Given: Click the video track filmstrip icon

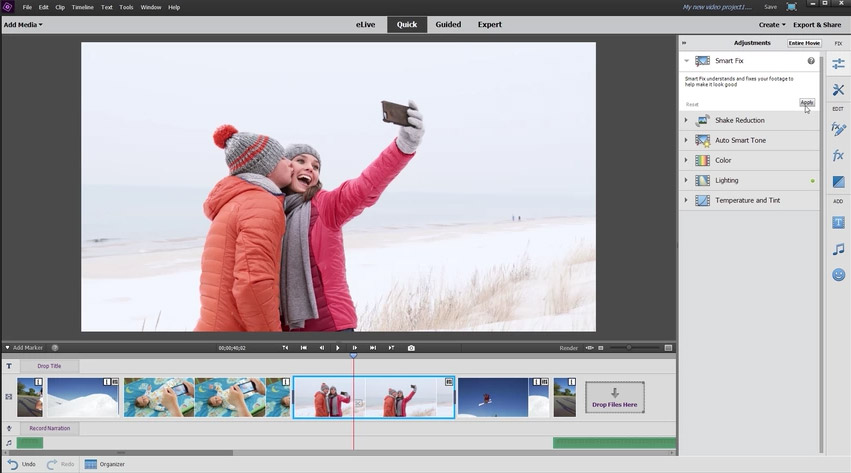Looking at the screenshot, I should (x=9, y=397).
